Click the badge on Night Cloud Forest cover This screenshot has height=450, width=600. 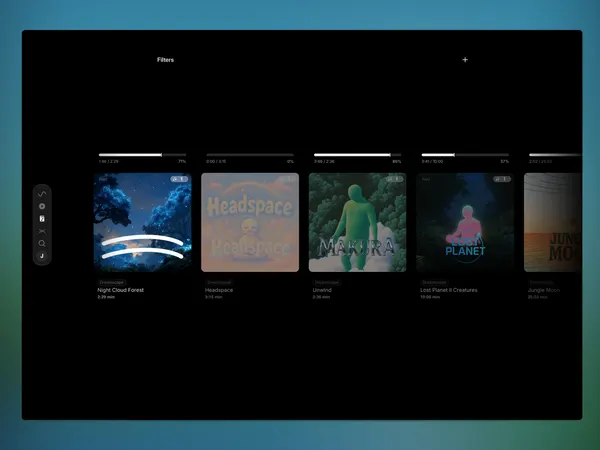click(179, 179)
